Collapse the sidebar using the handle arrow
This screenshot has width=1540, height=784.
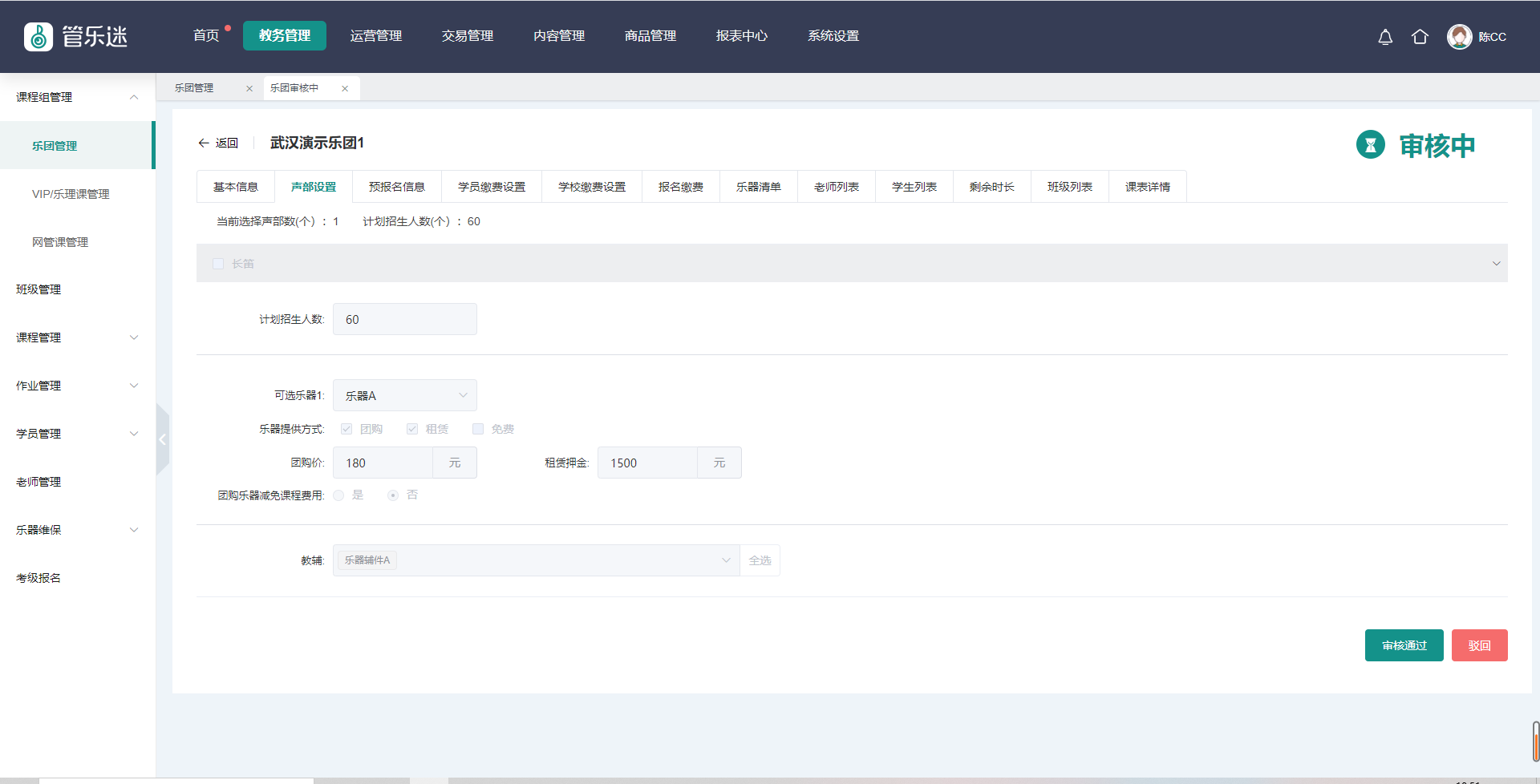[162, 439]
